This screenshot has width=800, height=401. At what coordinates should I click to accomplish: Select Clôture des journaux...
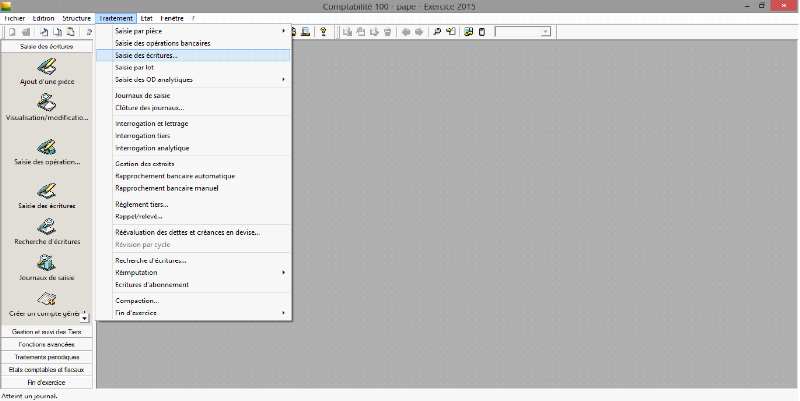coord(194,108)
